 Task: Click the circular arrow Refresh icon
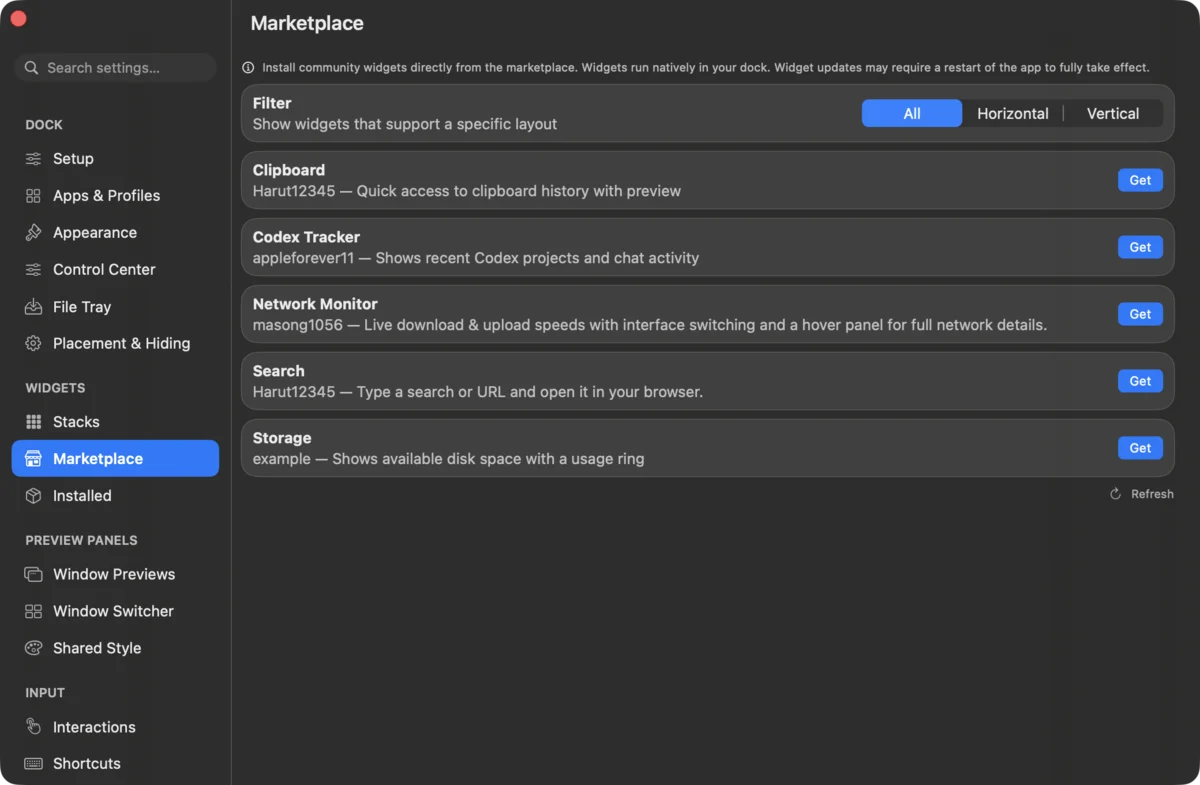point(1115,494)
